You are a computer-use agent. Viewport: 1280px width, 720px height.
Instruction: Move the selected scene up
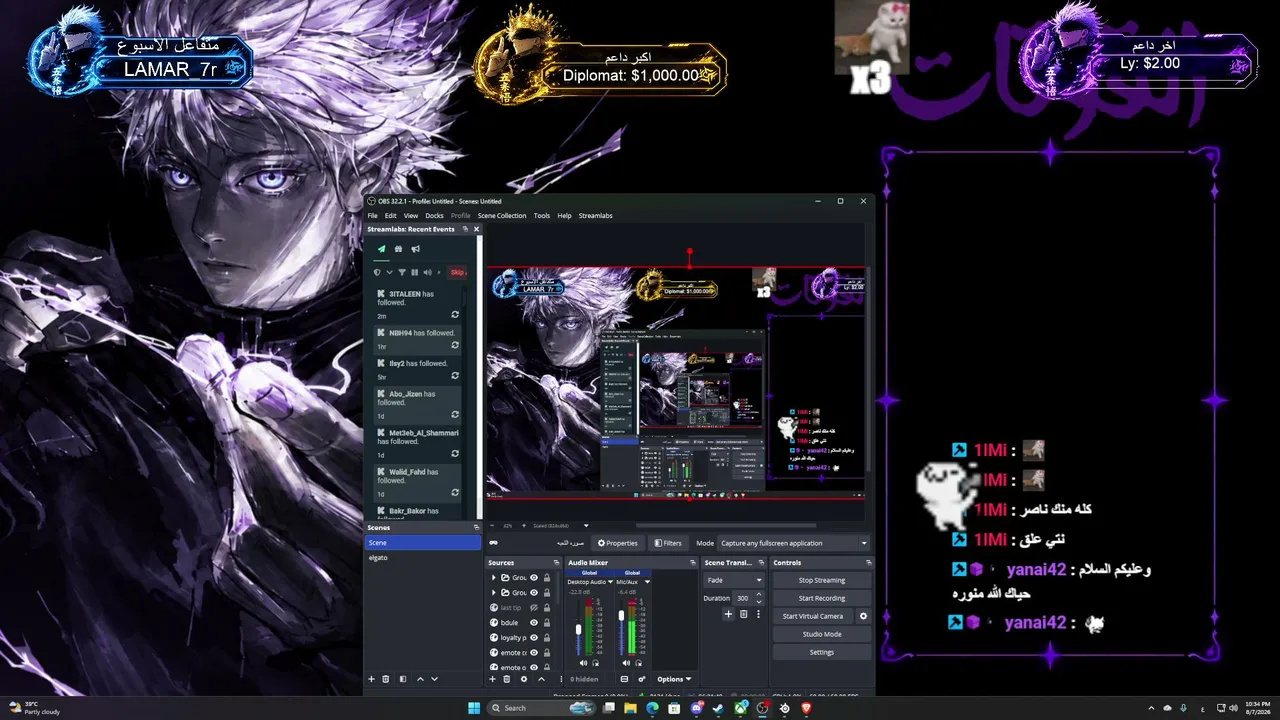click(420, 679)
